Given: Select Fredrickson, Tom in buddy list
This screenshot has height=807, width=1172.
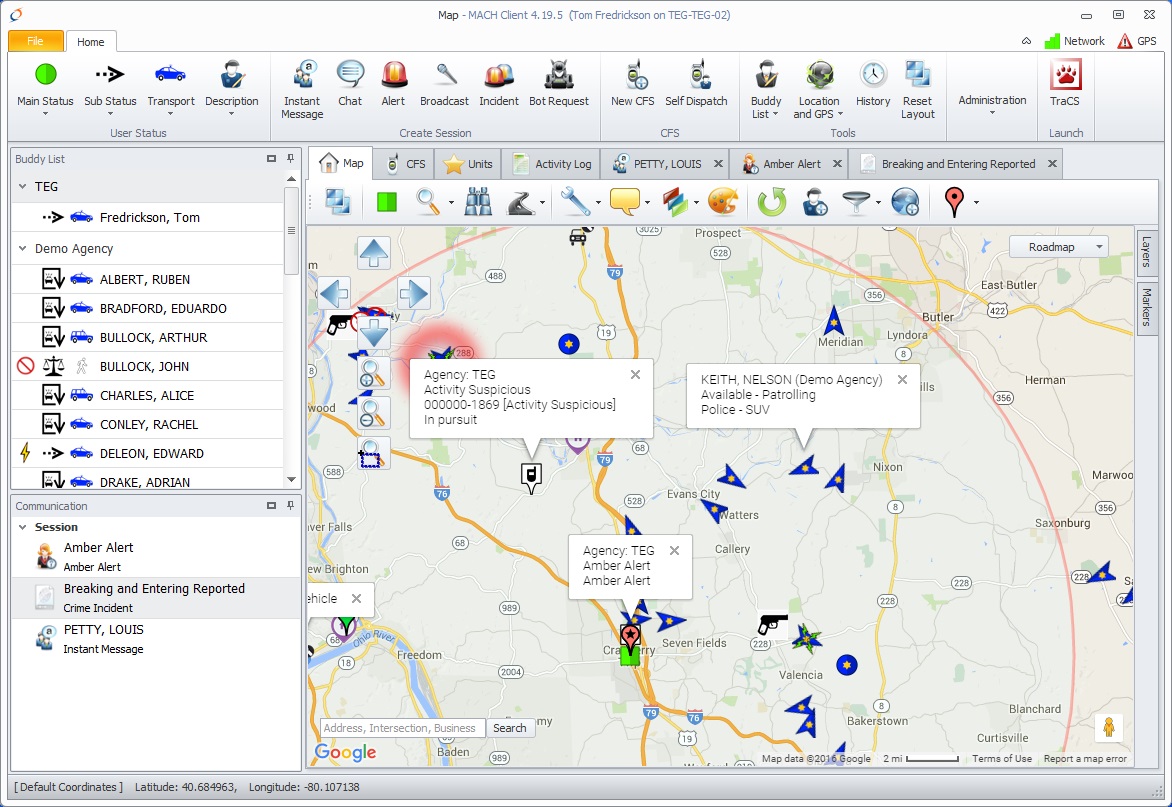Looking at the screenshot, I should pyautogui.click(x=147, y=217).
